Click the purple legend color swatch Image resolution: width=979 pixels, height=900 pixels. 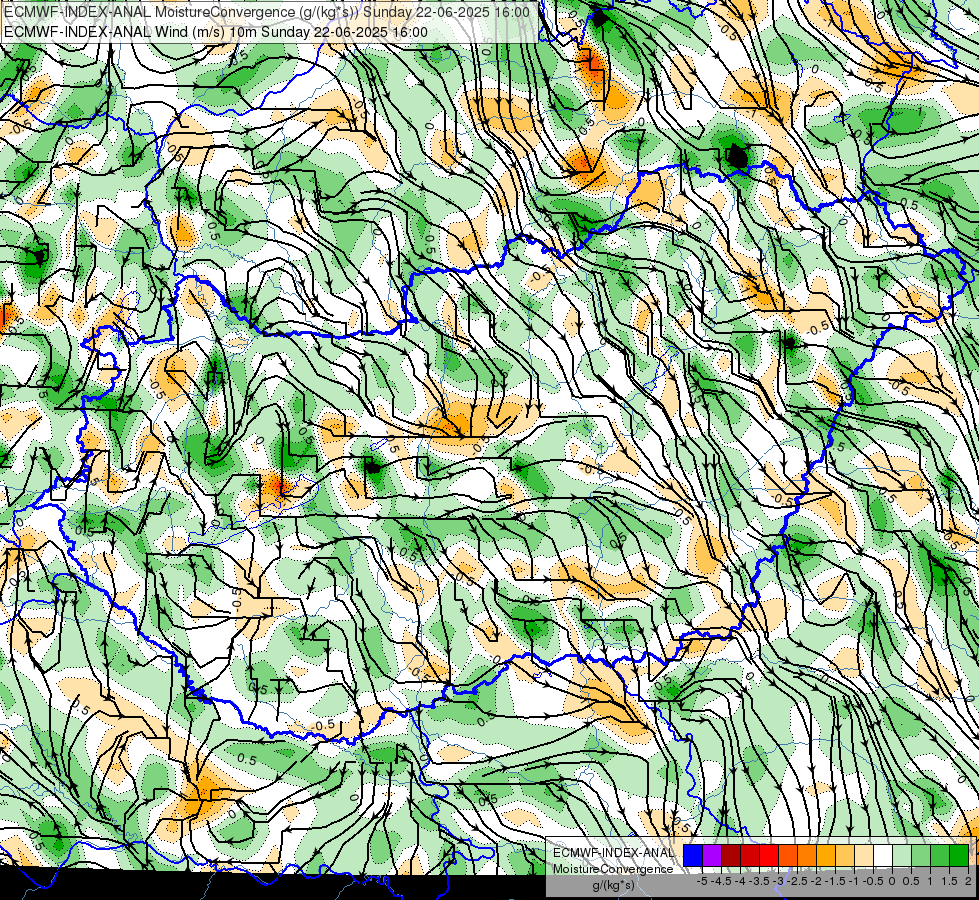[712, 855]
